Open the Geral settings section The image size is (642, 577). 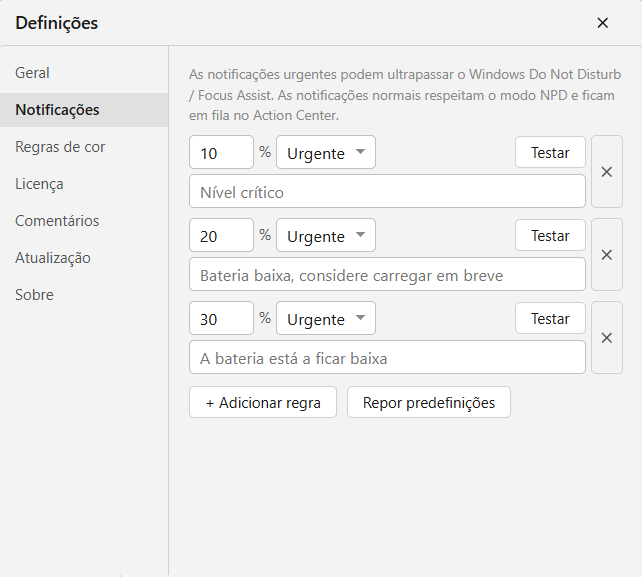[x=84, y=73]
